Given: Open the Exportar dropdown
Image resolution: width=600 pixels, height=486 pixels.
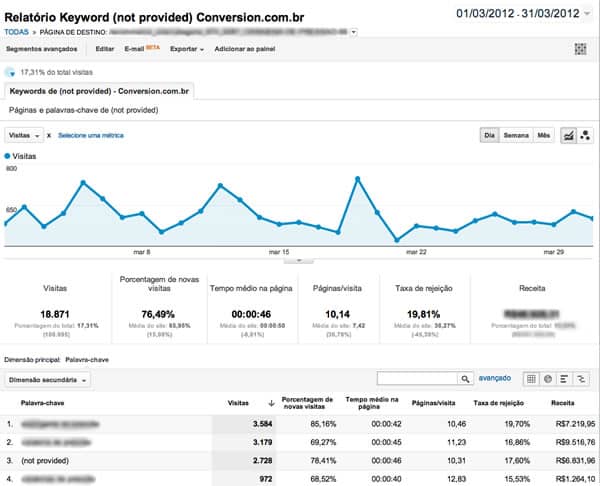Looking at the screenshot, I should coord(187,49).
